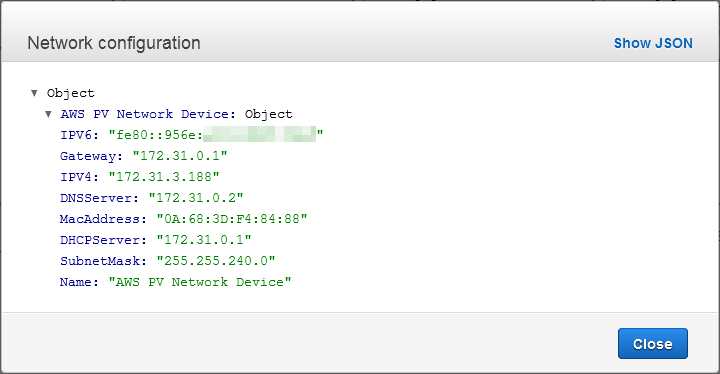Click the Name value AWS PV Network Device
This screenshot has height=374, width=720.
[200, 282]
